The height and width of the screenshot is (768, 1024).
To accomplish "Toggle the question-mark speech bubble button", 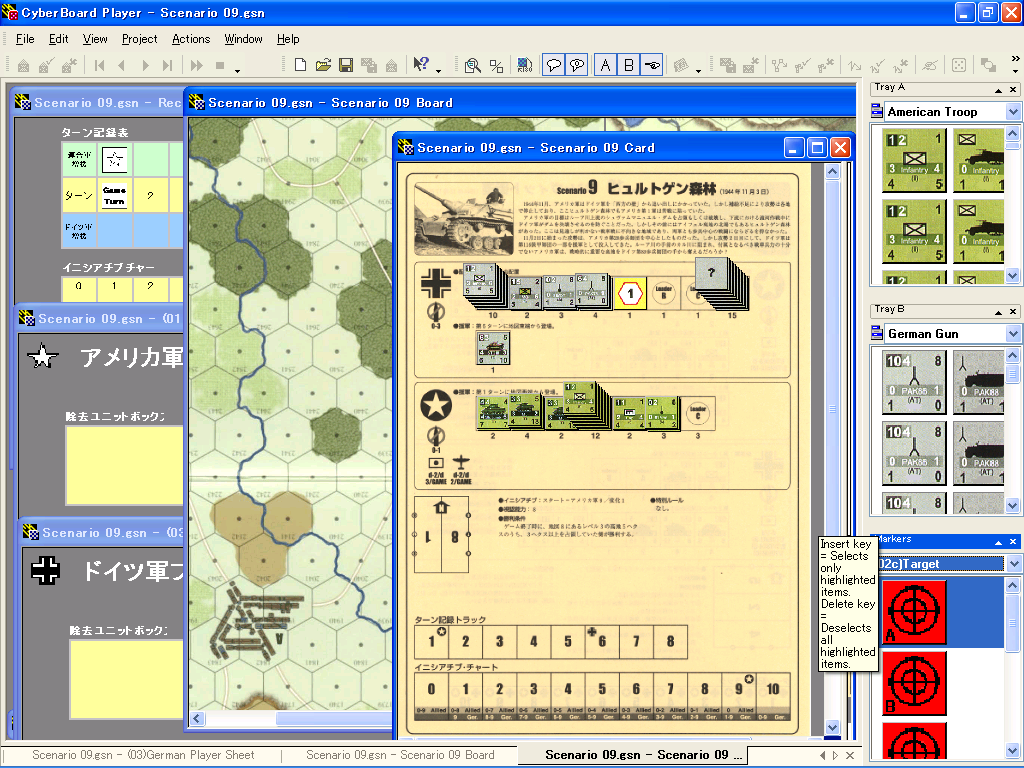I will click(577, 65).
